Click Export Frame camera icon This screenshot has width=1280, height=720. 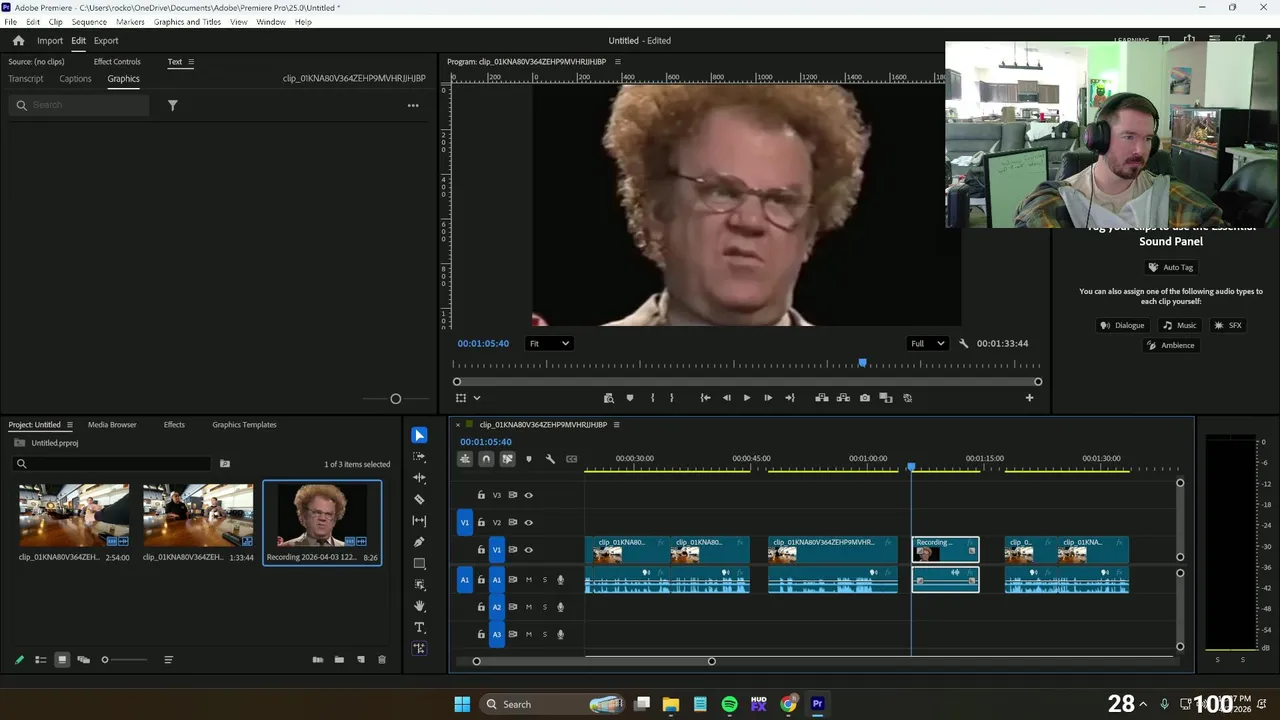coord(865,398)
